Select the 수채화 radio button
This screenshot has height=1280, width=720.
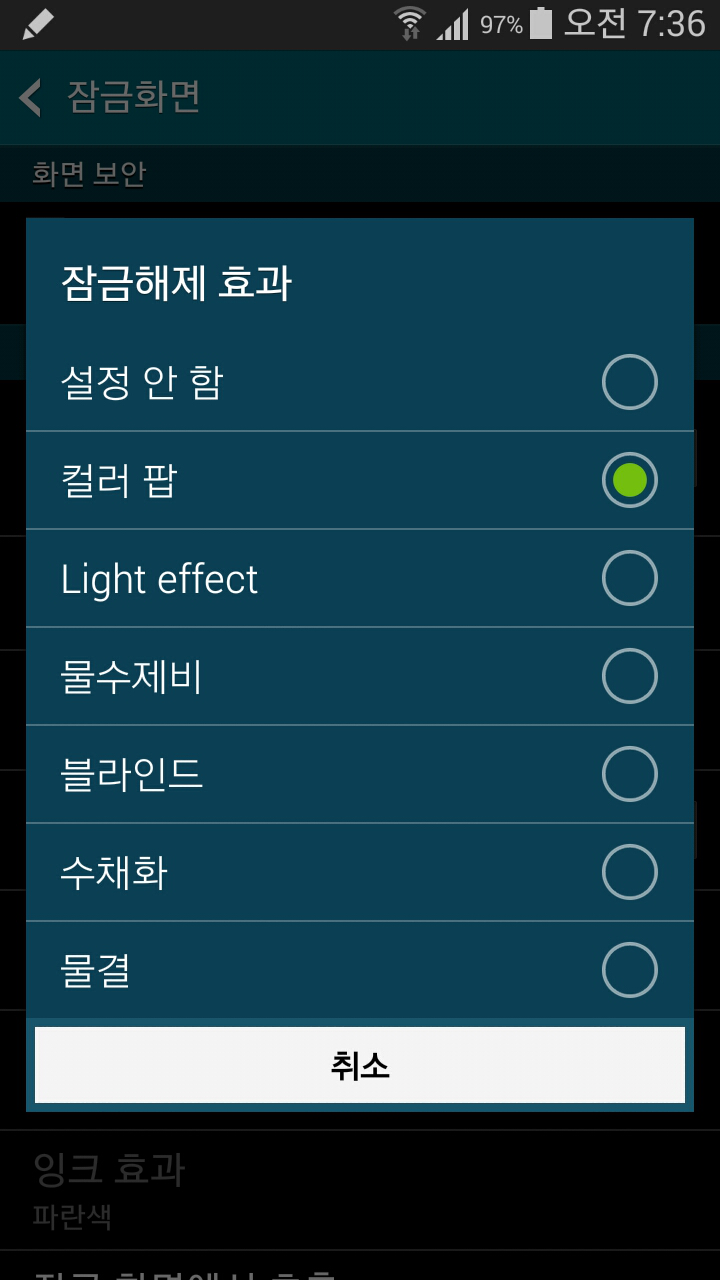pyautogui.click(x=630, y=872)
